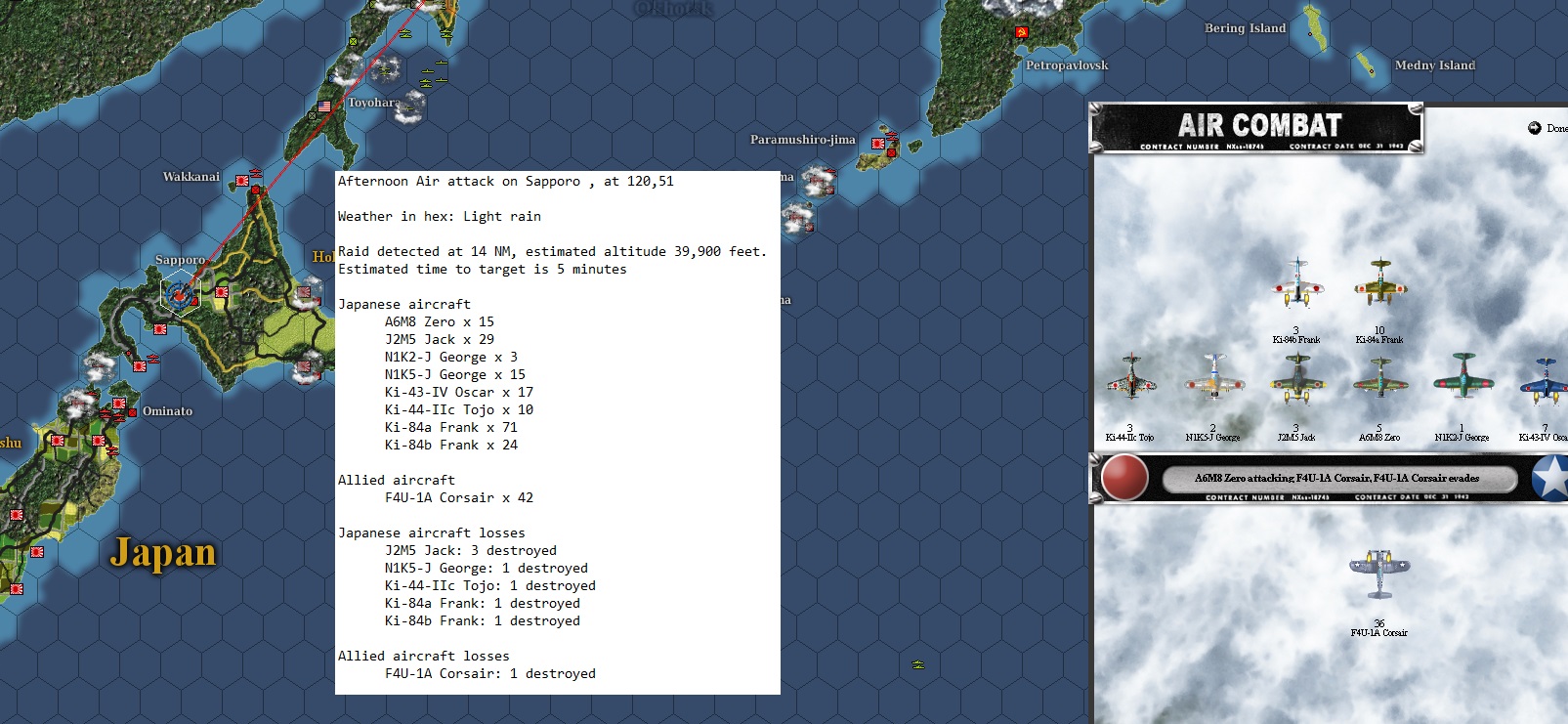Click the 'Ki-84a Frank: 1 destroyed' loss line

click(x=483, y=603)
